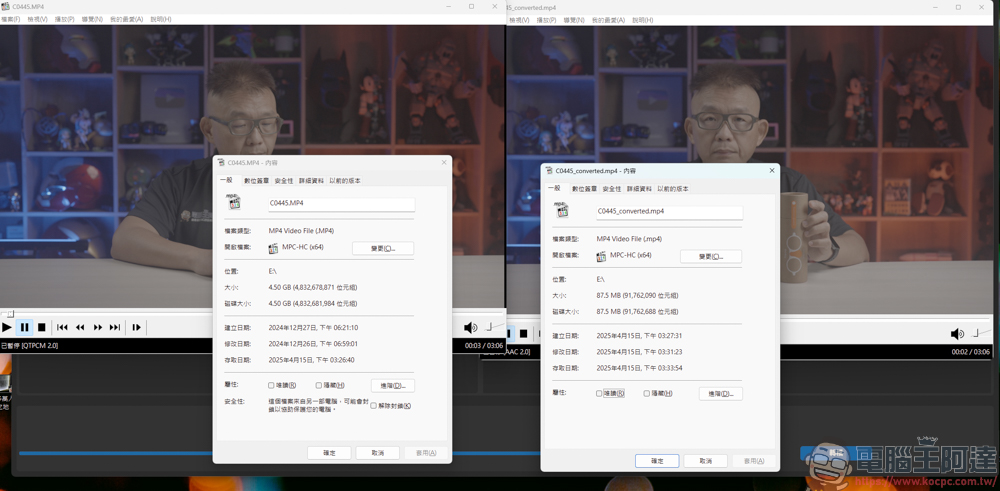Click the volume slider in C0445.MP4 player
Image resolution: width=1000 pixels, height=491 pixels.
pyautogui.click(x=494, y=327)
